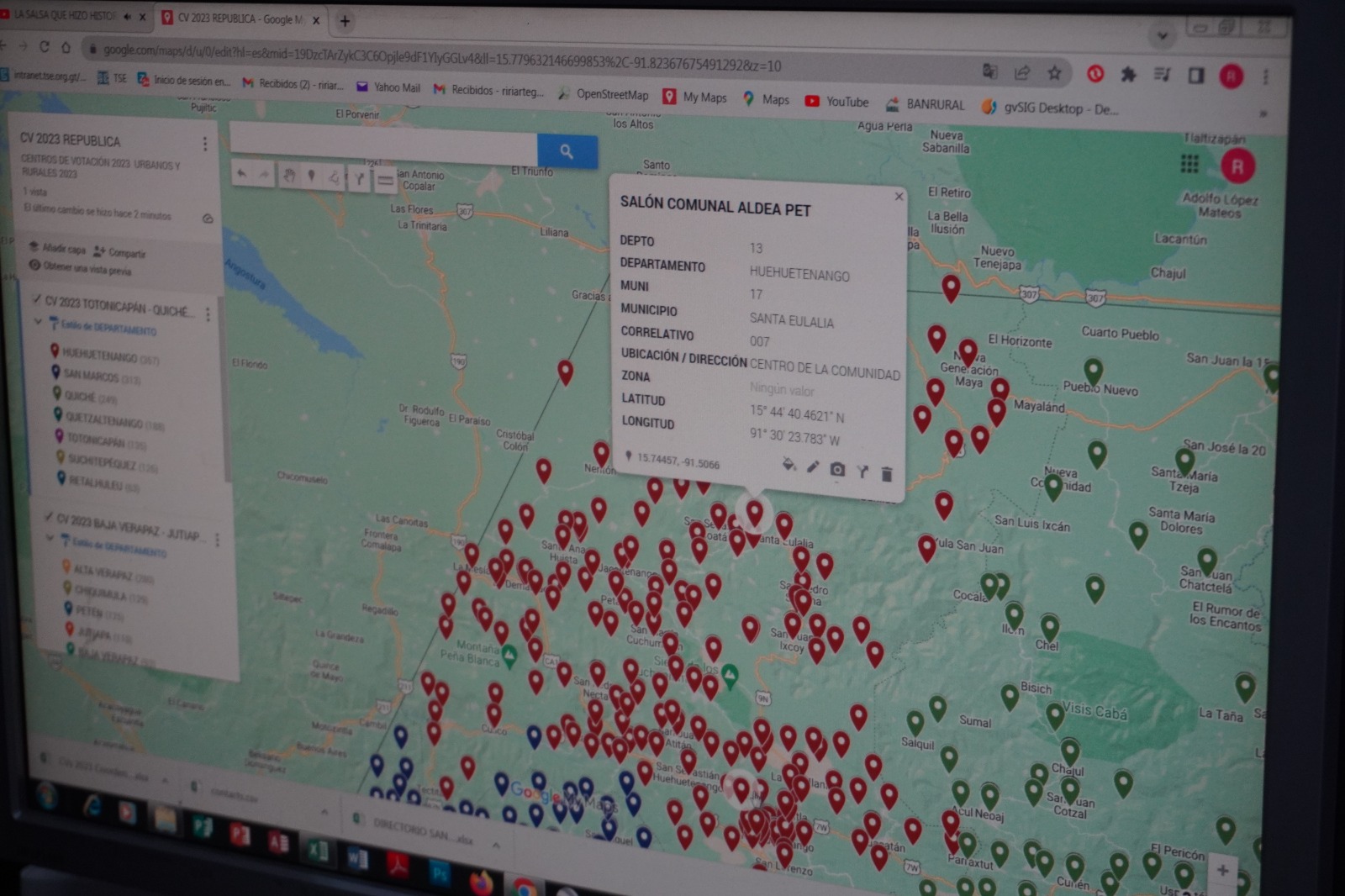Open DIRECTORIO SAN xlsx download options arrow
Viewport: 1345px width, 896px height.
click(x=496, y=844)
